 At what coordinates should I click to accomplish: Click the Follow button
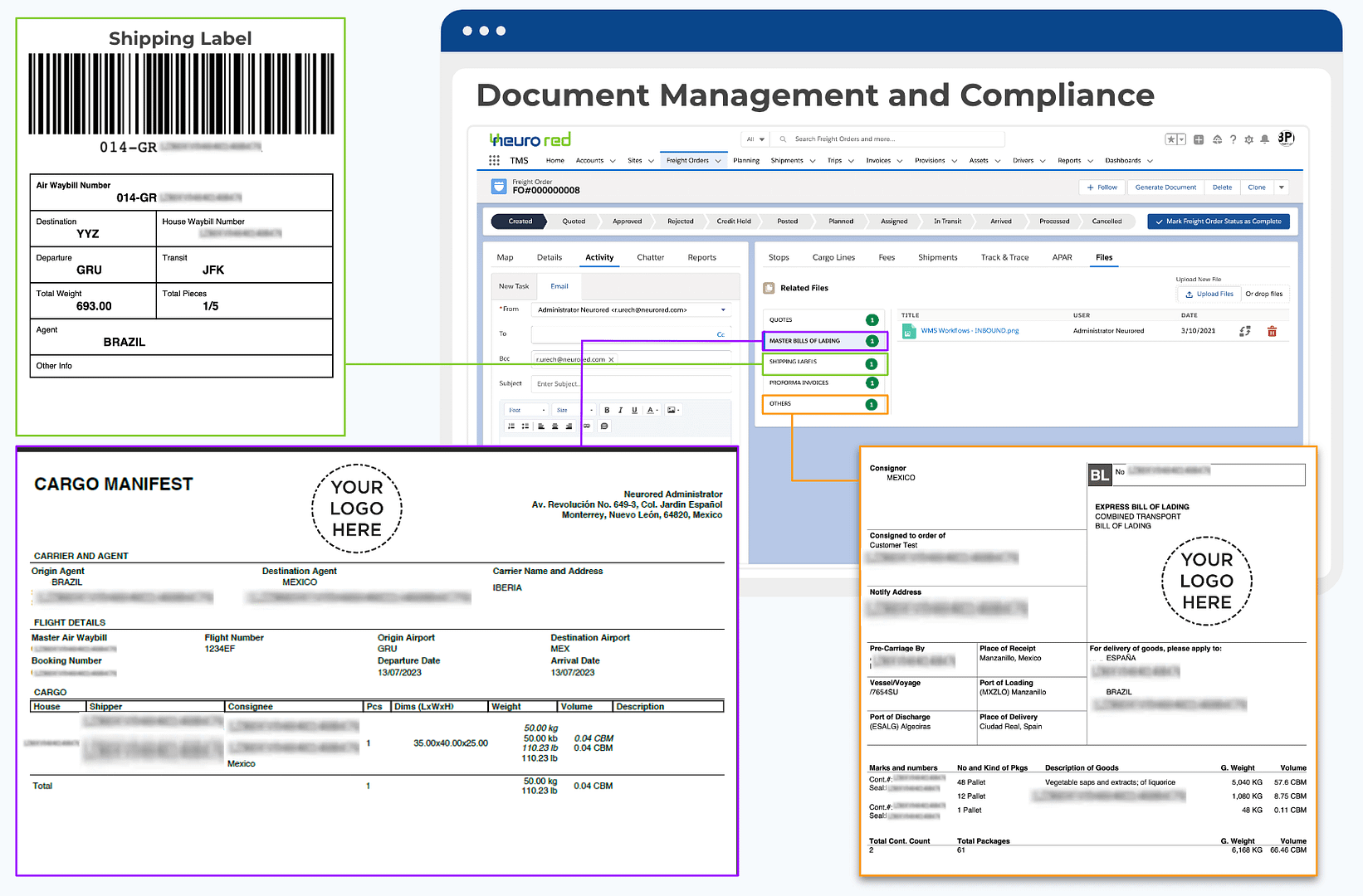coord(1102,187)
